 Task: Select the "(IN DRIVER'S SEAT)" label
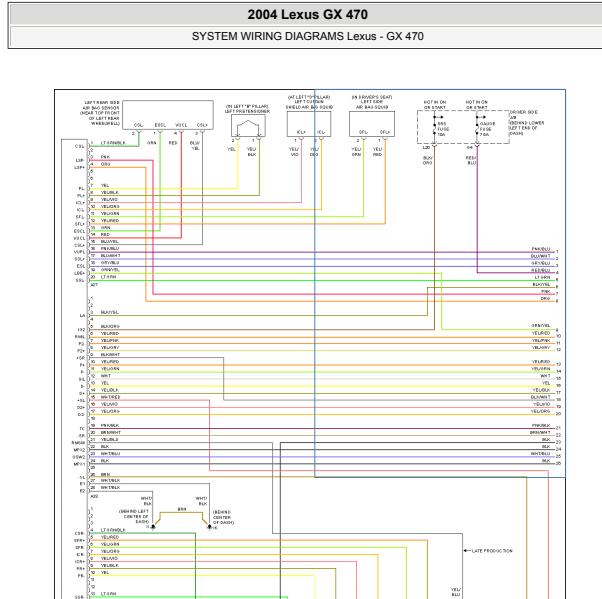point(372,97)
